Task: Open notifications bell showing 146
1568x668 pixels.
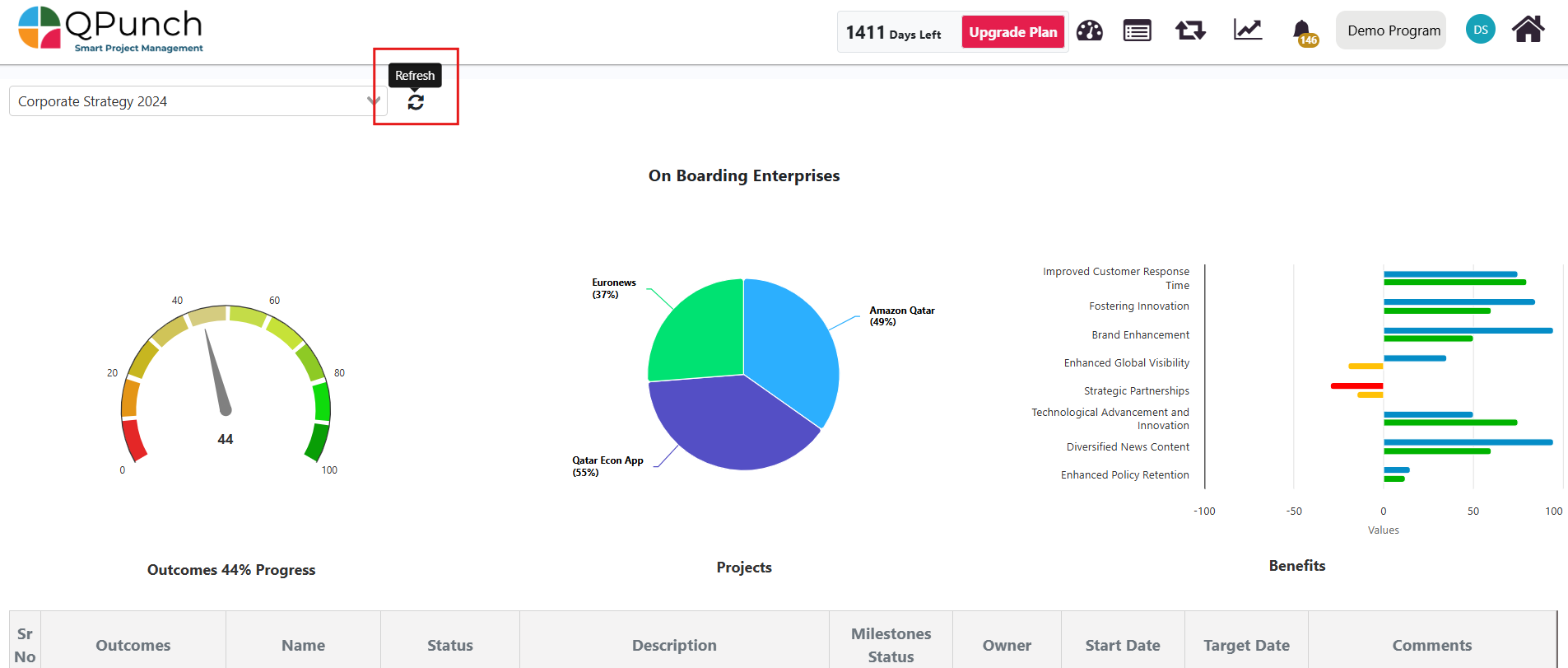Action: [x=1304, y=33]
